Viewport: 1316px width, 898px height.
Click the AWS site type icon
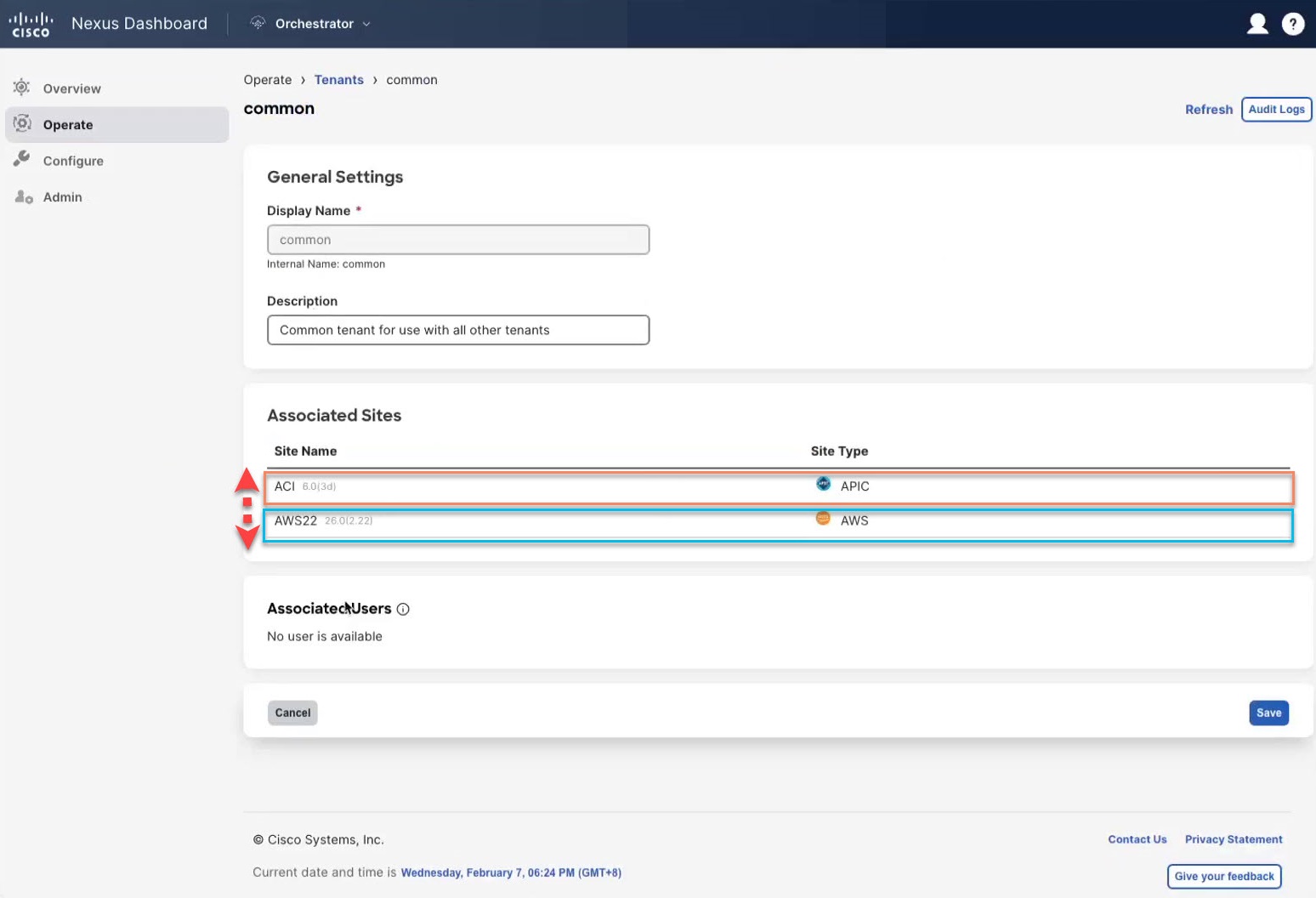tap(823, 518)
